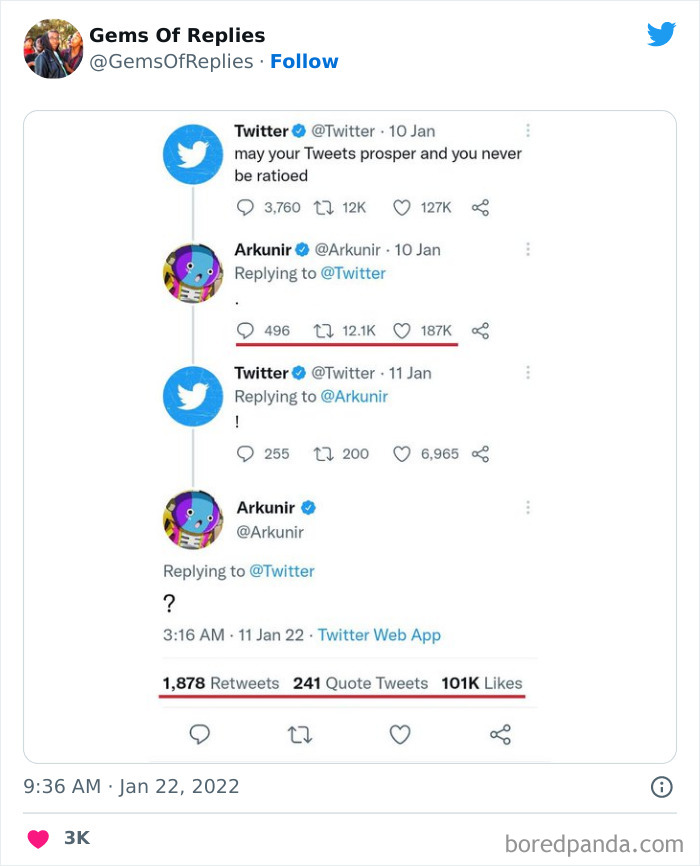
Task: Click the reply icon under Arkunir's main tweet
Action: tap(200, 735)
